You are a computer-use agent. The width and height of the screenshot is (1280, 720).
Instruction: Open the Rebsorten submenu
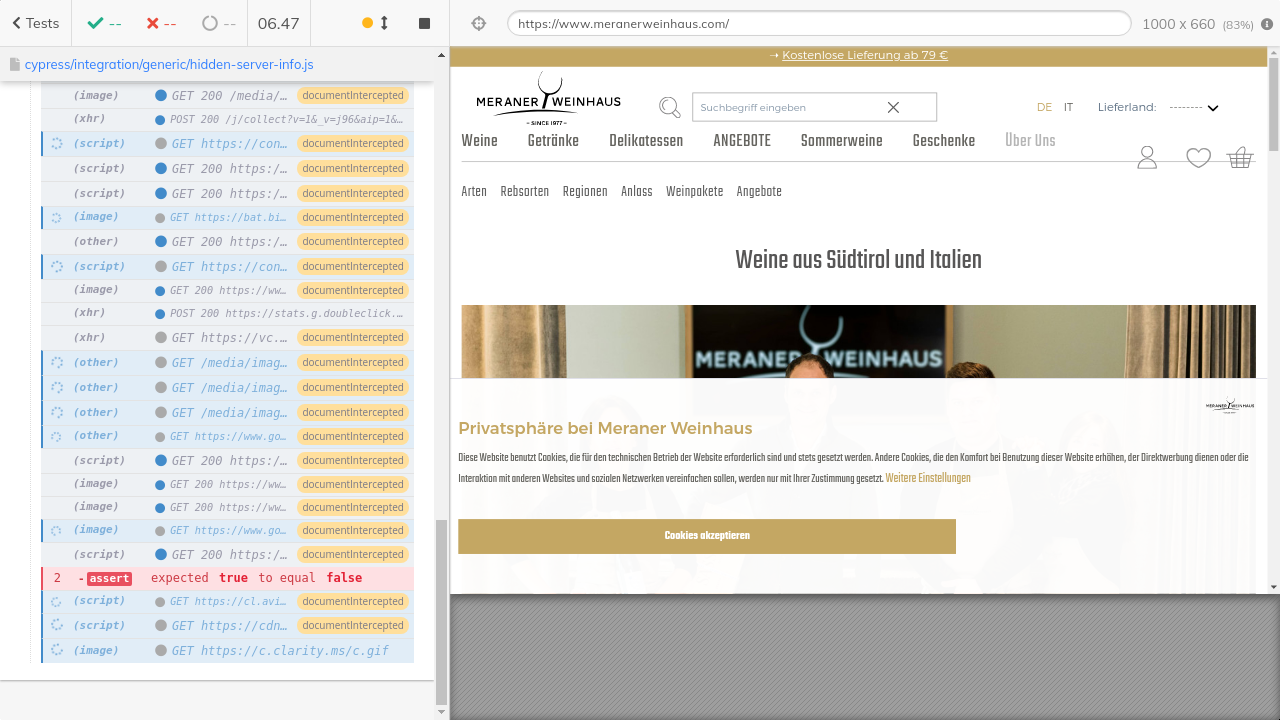coord(524,192)
